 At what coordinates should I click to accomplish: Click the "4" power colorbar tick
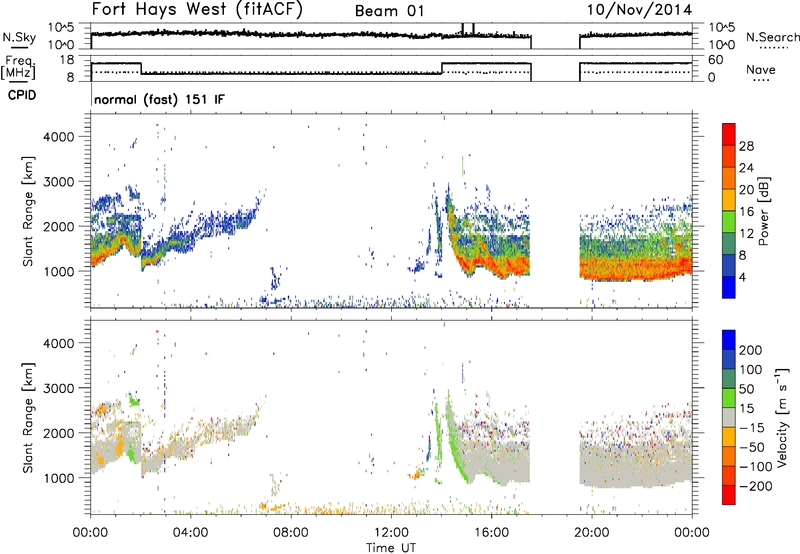coord(742,277)
